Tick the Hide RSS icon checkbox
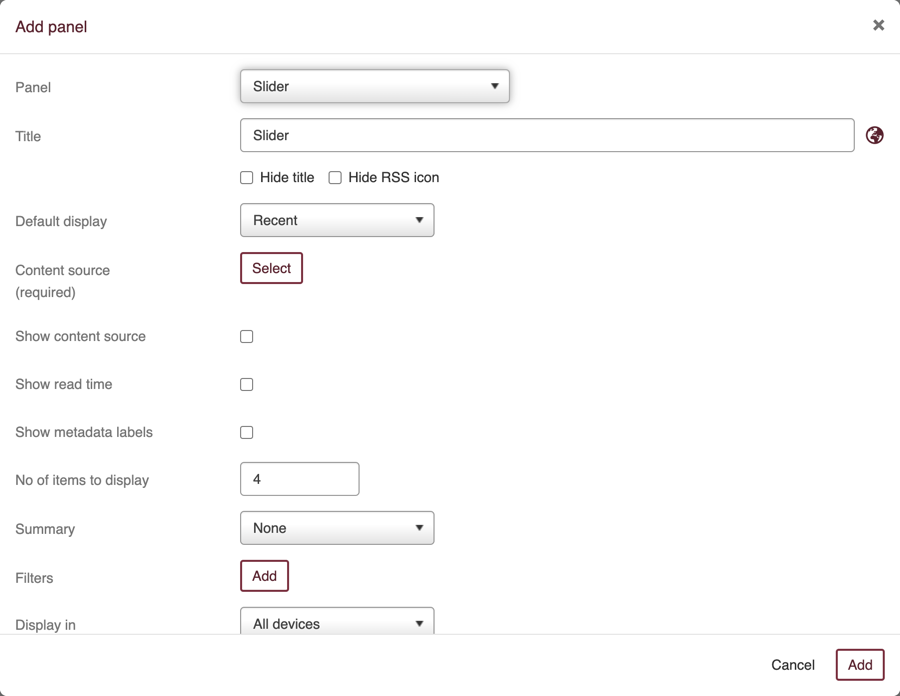This screenshot has height=696, width=900. coord(335,178)
